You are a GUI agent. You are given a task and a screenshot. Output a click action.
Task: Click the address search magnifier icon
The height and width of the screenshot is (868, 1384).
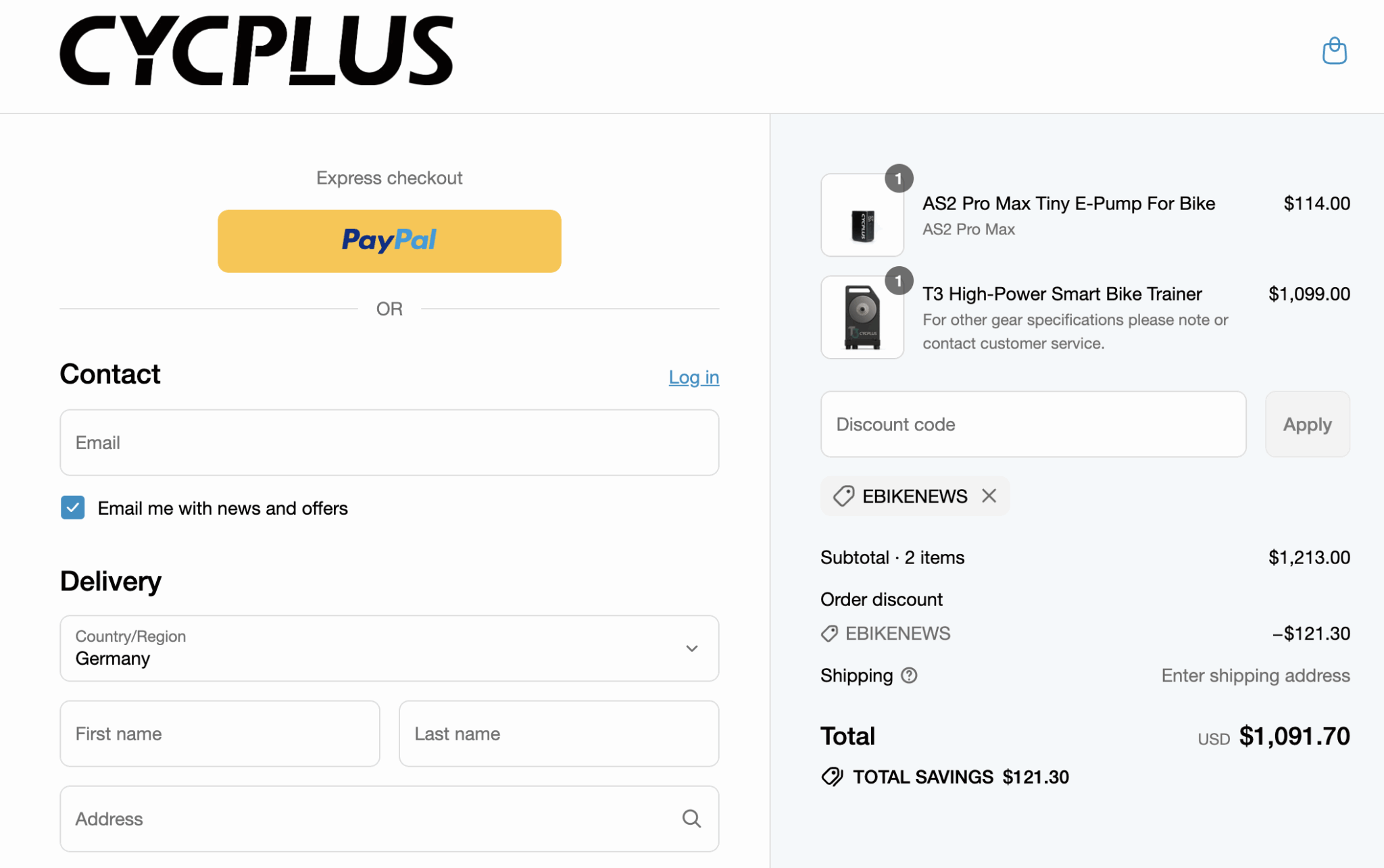pos(691,819)
